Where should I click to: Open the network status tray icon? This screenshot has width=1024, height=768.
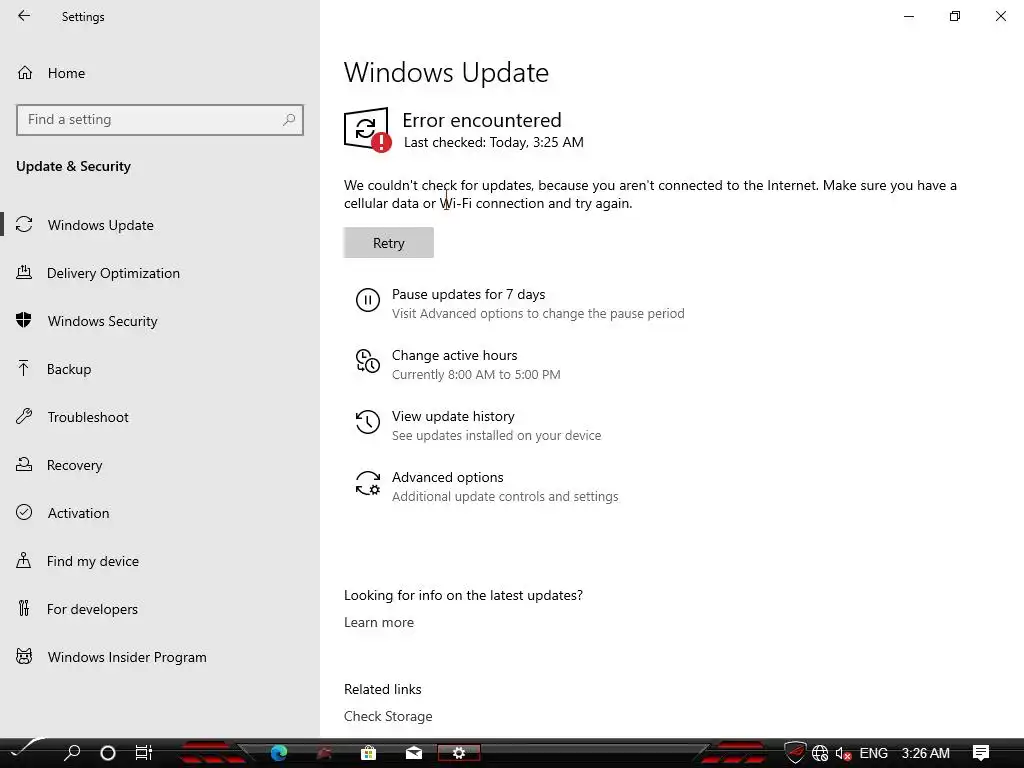tap(820, 753)
